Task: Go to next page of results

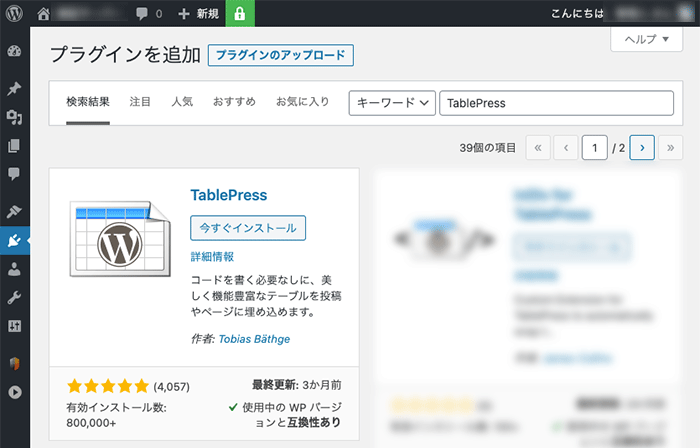Action: pos(642,148)
